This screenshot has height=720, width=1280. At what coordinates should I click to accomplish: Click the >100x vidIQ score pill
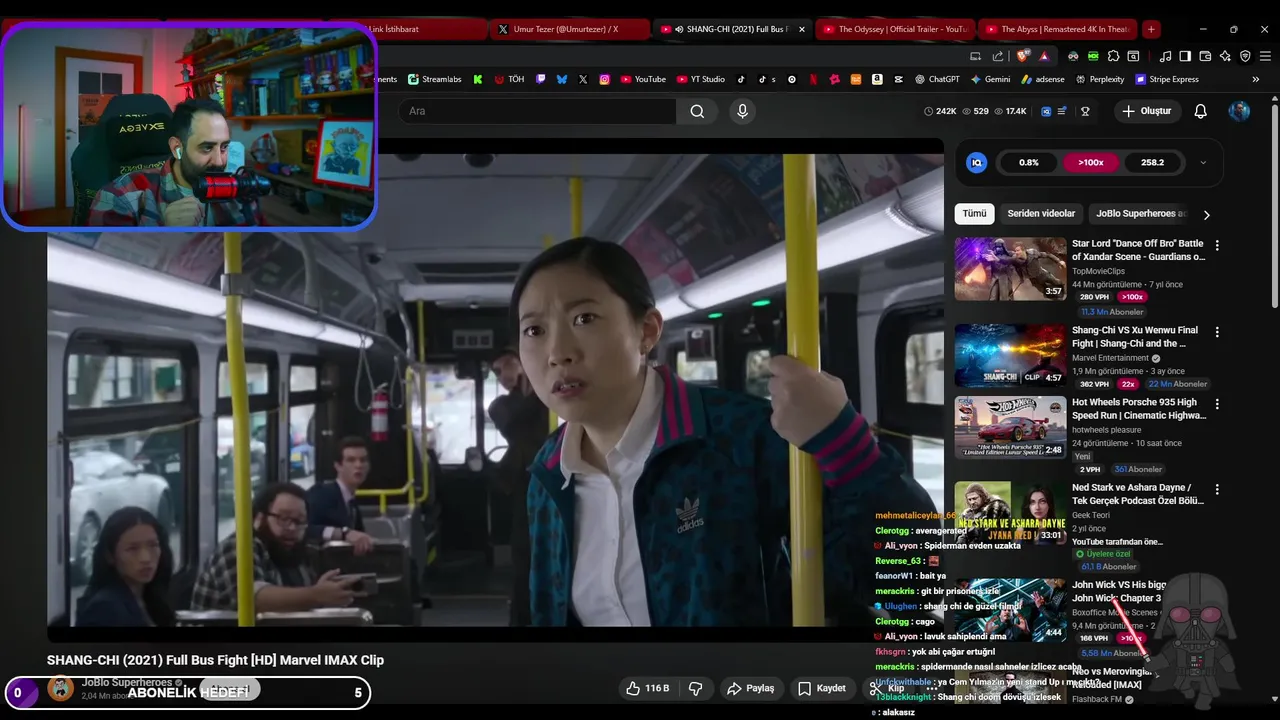[1090, 162]
